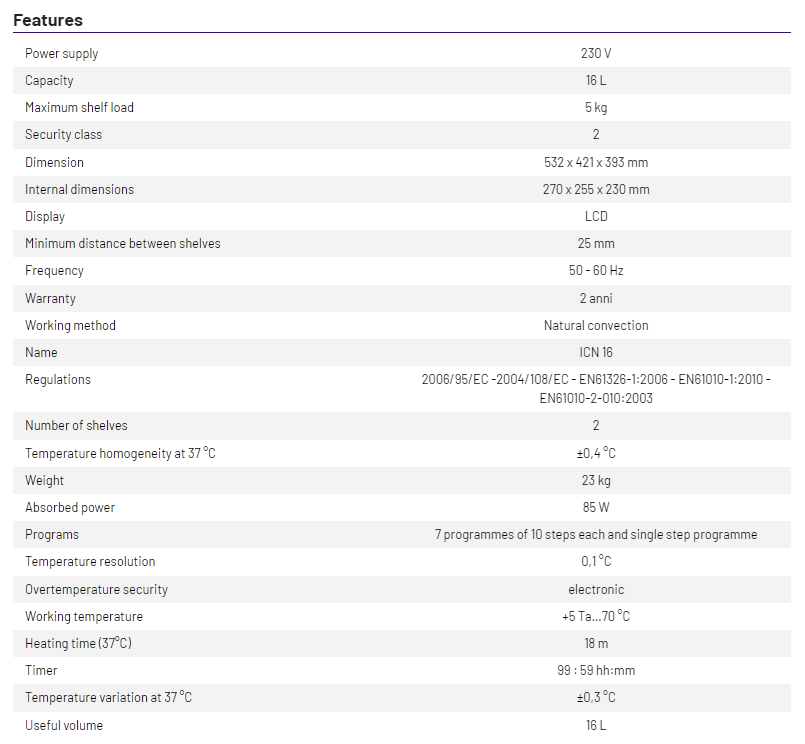Click the 2 anni warranty value
The width and height of the screenshot is (805, 744).
point(595,298)
